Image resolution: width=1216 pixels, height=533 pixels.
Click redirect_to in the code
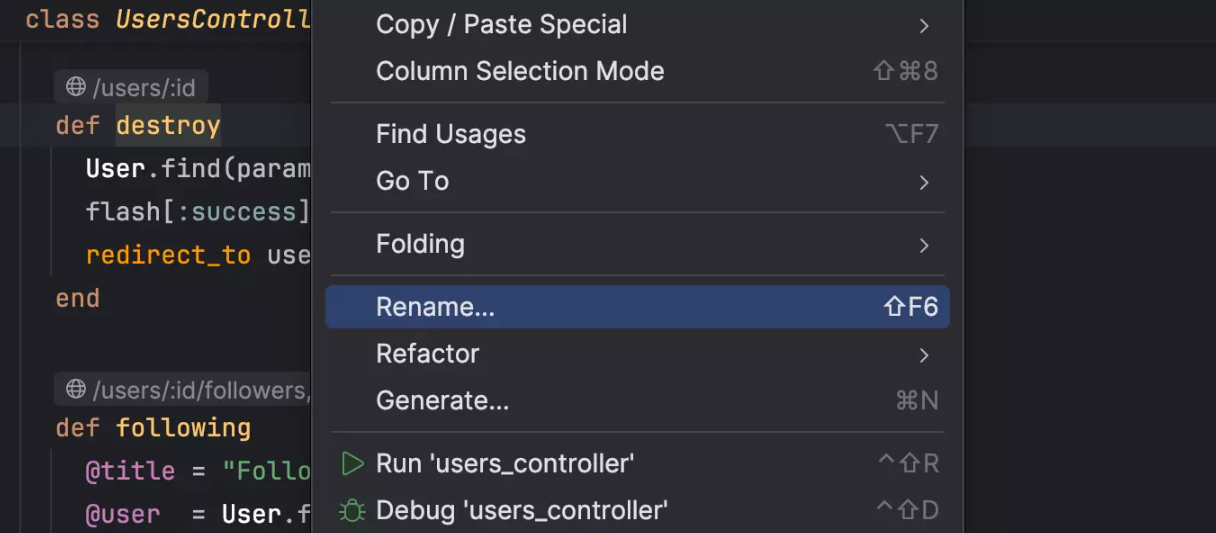pos(167,255)
